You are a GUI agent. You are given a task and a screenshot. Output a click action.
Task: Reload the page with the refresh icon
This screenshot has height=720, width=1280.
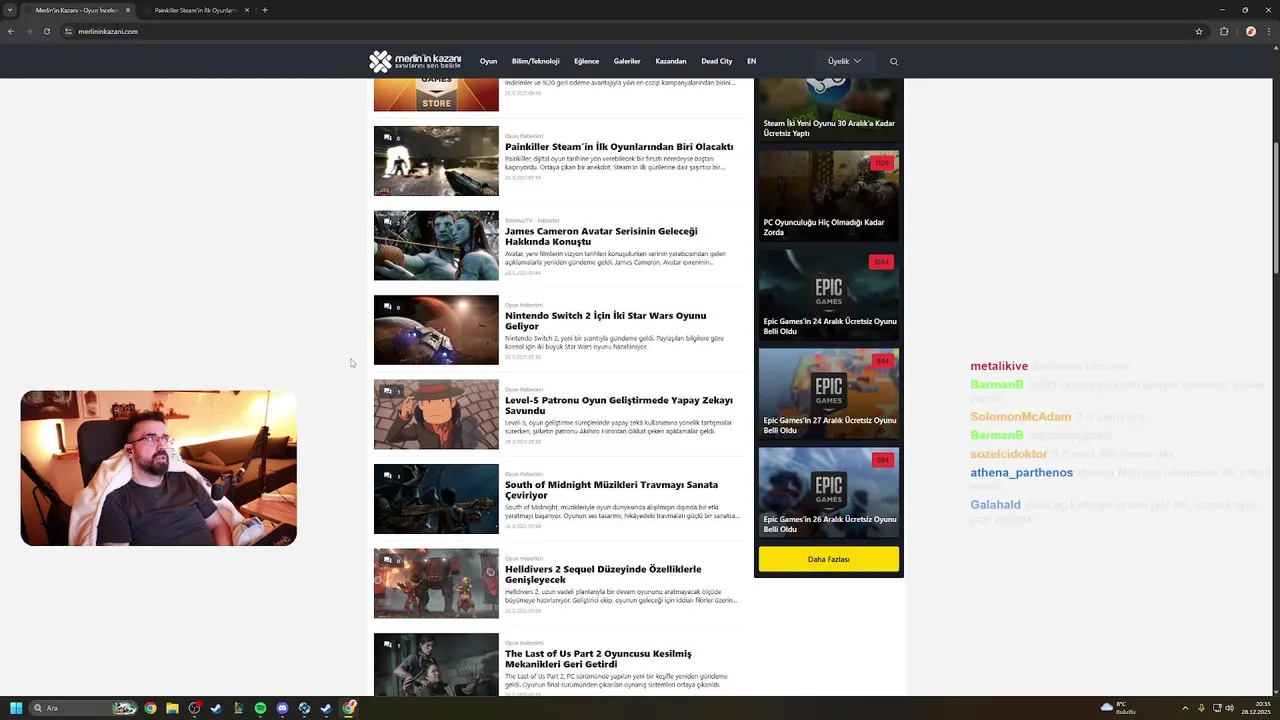[46, 31]
